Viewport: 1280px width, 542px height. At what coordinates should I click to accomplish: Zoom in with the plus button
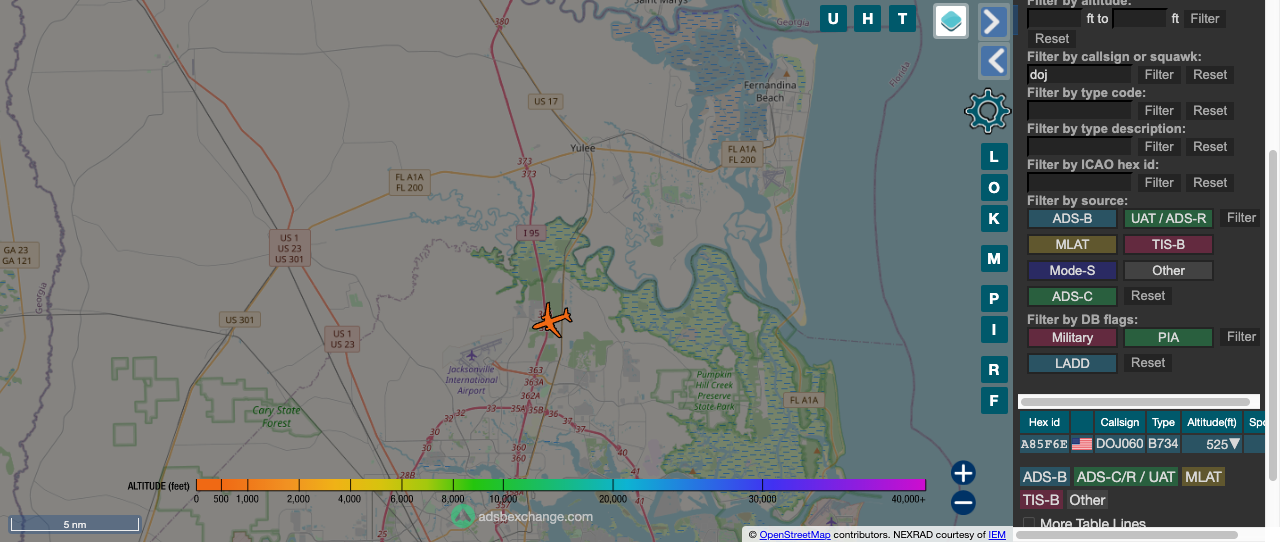[963, 473]
